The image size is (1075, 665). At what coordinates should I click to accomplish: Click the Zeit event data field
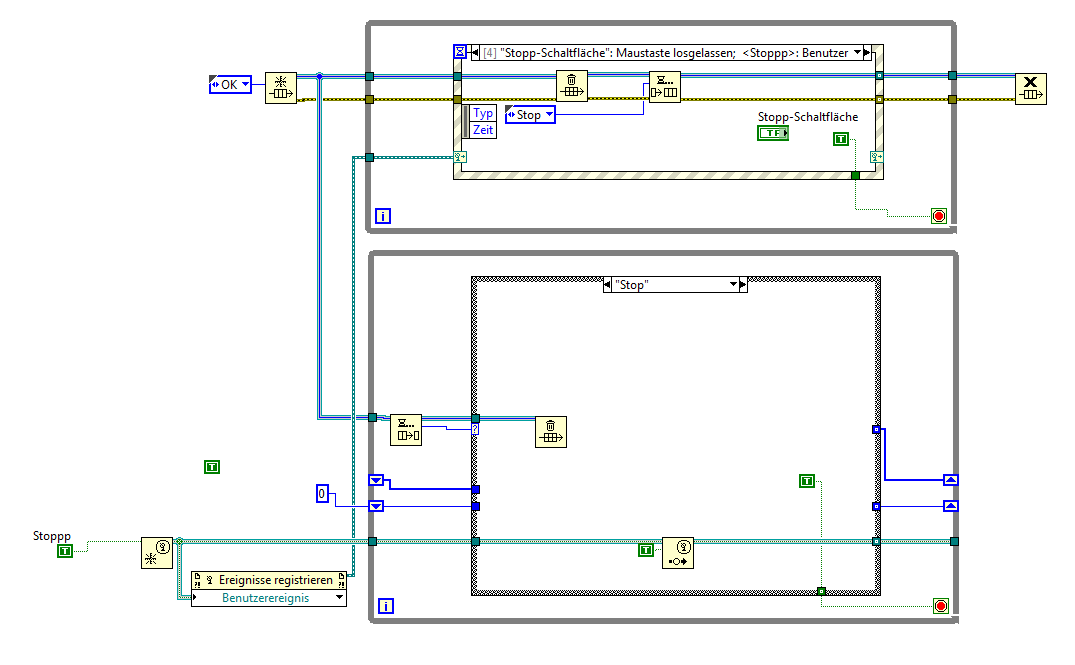coord(483,130)
